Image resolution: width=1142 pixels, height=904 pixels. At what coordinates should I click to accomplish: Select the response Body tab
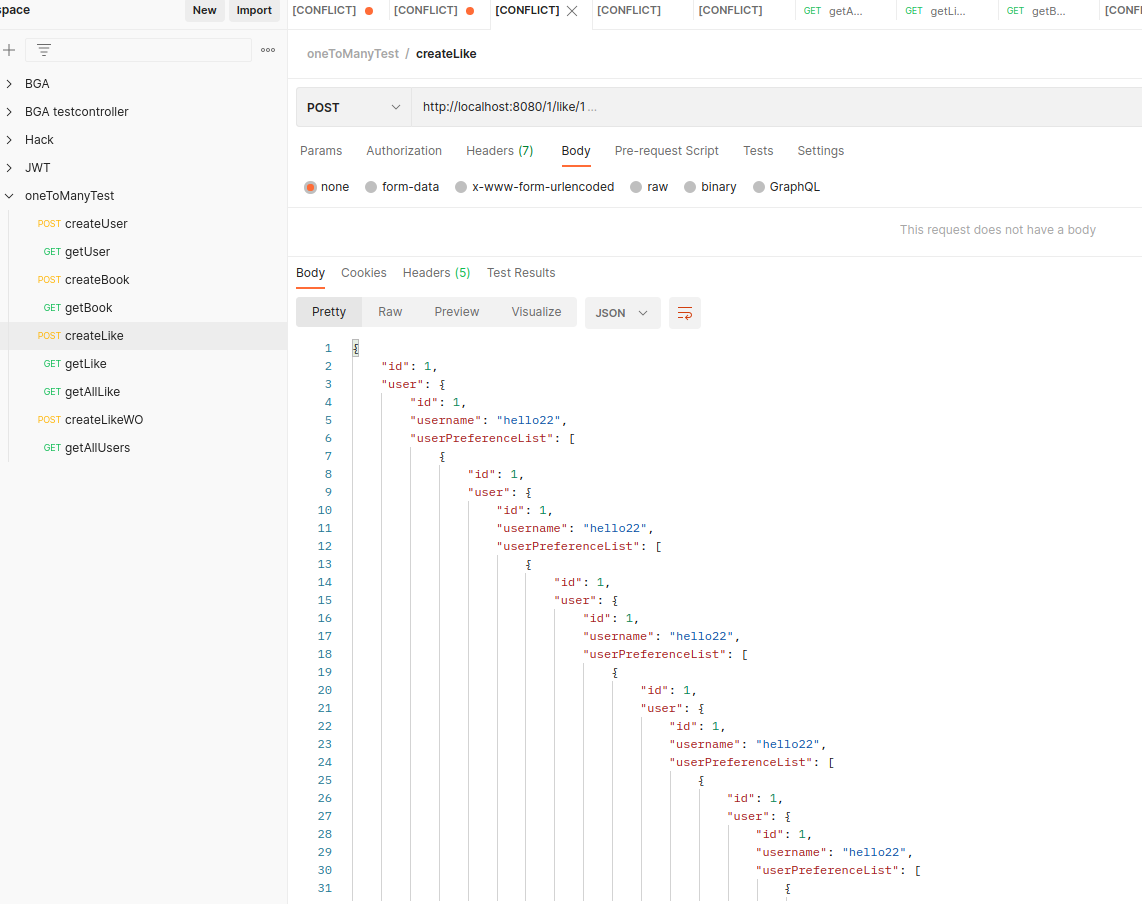point(310,272)
